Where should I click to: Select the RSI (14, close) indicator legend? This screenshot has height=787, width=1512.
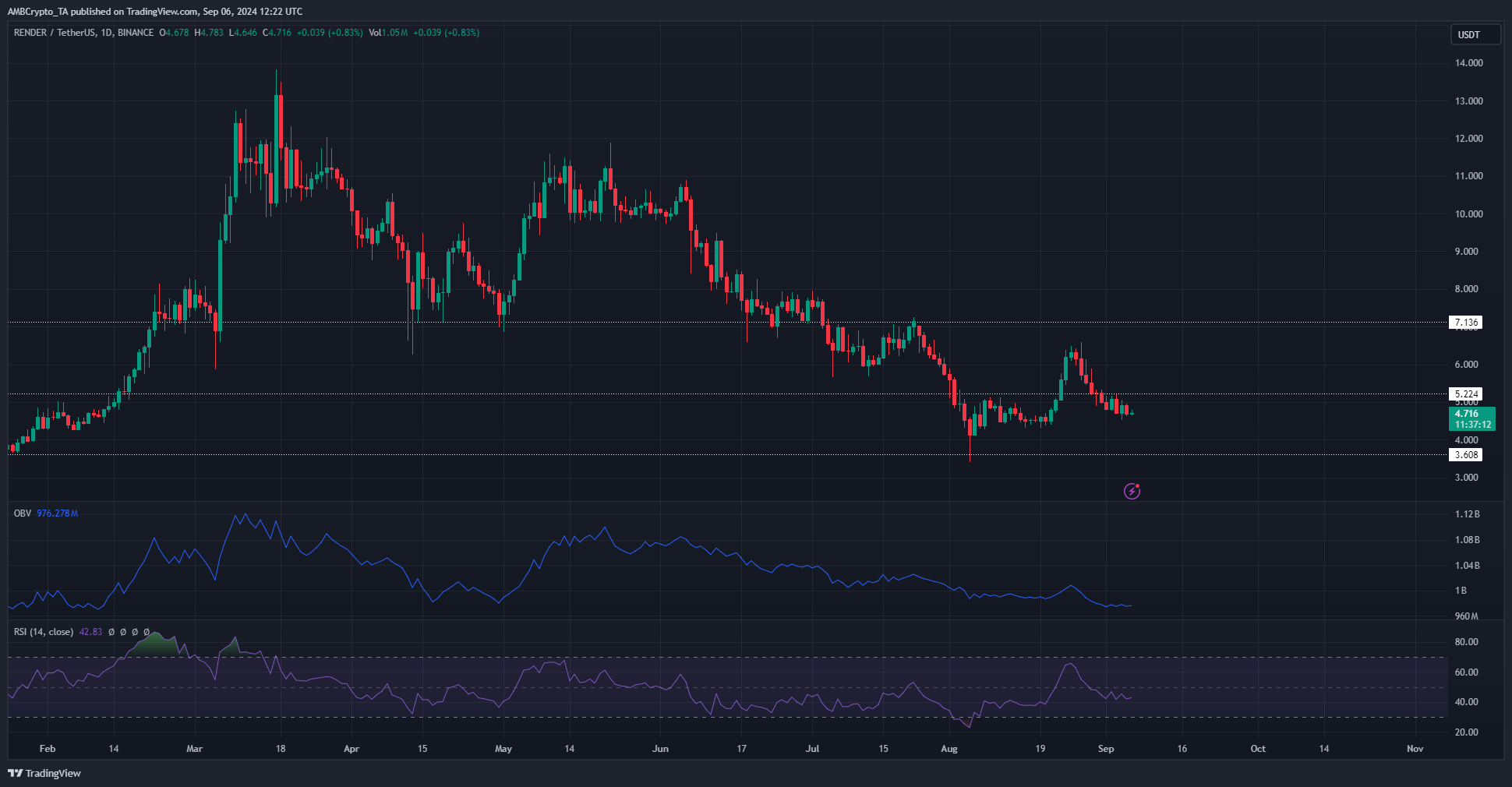coord(44,632)
